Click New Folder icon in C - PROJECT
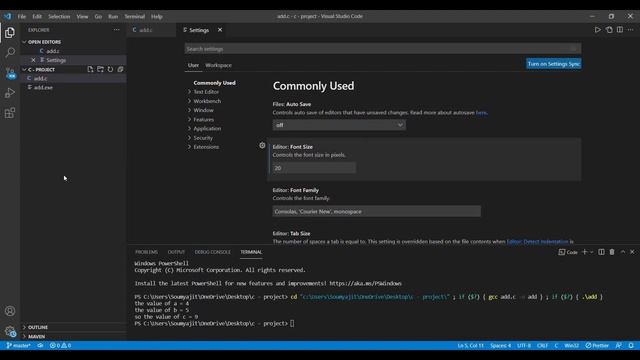This screenshot has height=360, width=640. click(x=100, y=69)
